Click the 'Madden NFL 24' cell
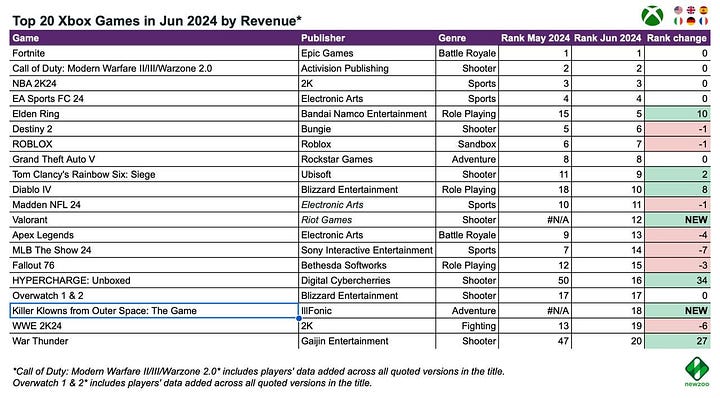This screenshot has height=398, width=720. tap(154, 205)
